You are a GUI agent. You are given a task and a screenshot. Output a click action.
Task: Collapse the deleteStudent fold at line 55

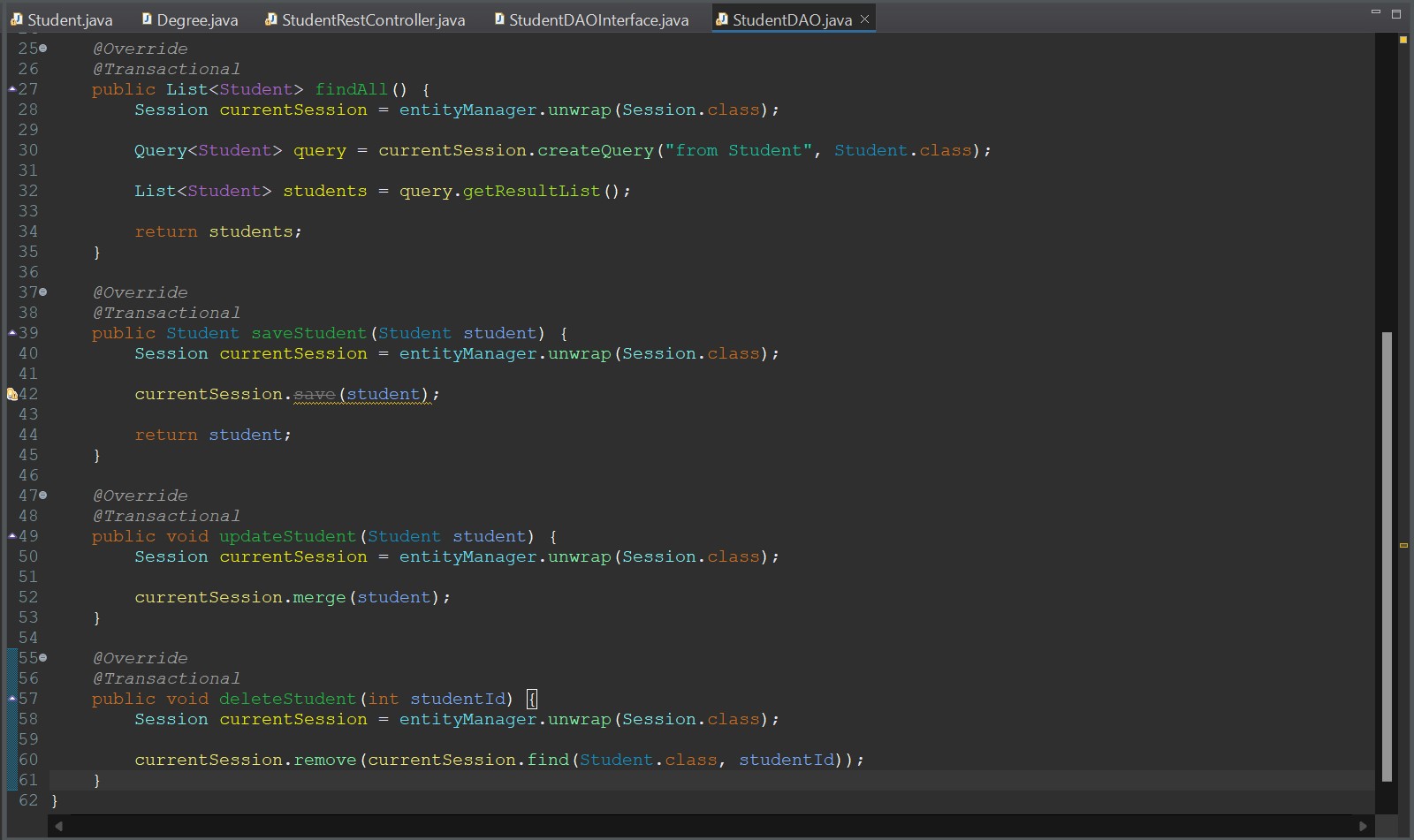(43, 658)
